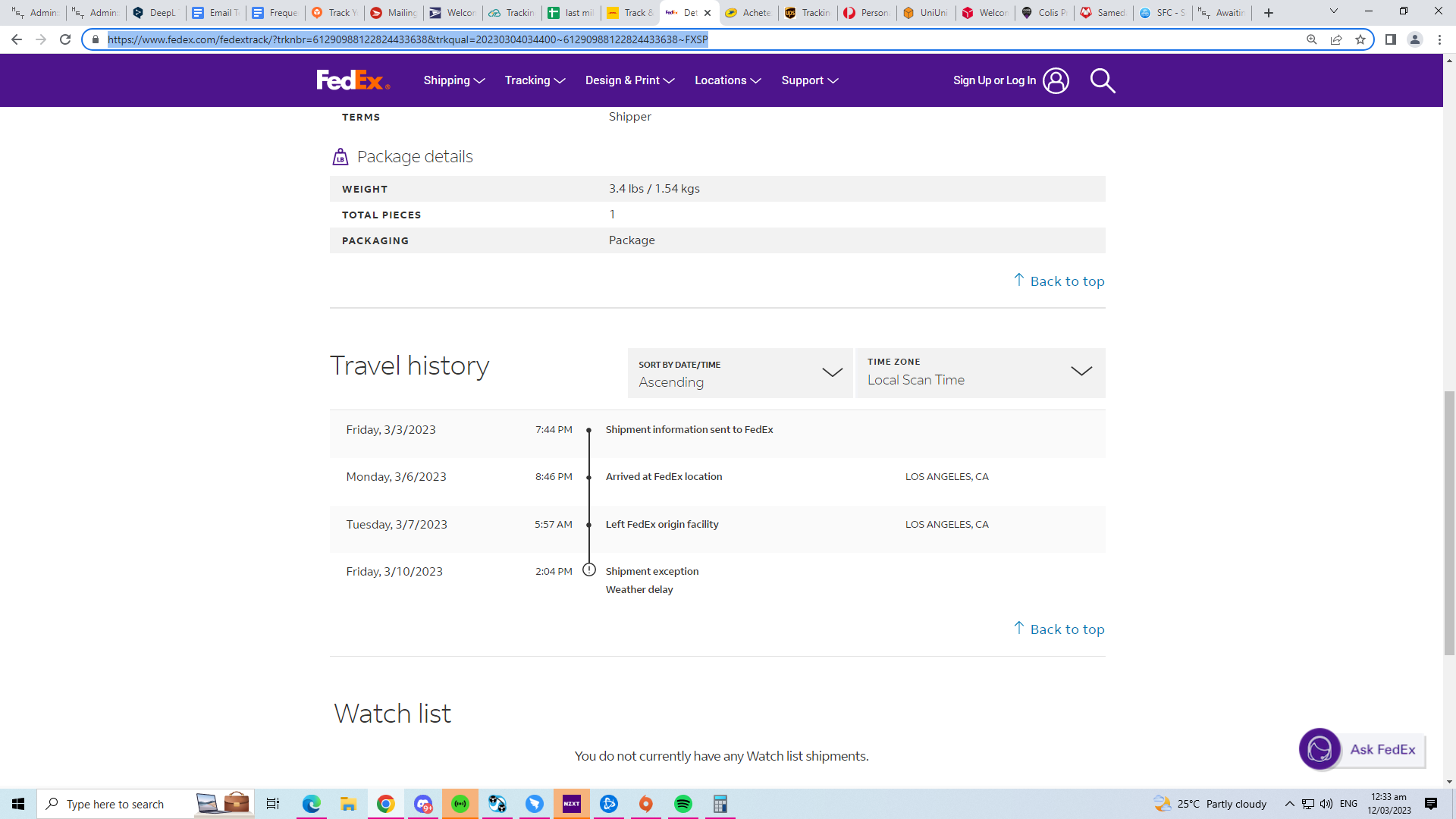Click the share this page icon

pos(1336,39)
